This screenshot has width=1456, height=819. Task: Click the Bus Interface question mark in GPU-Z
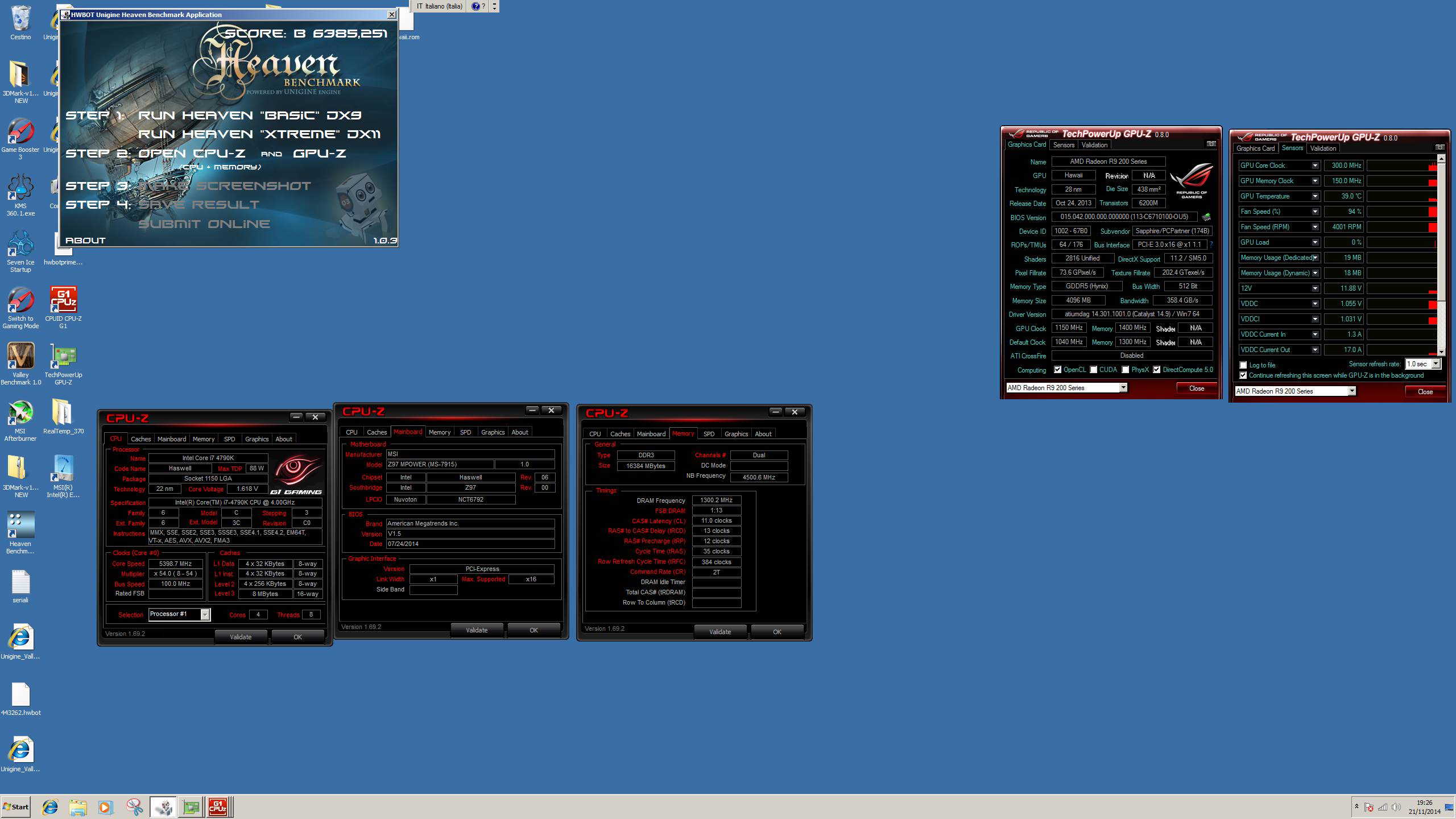pyautogui.click(x=1211, y=245)
